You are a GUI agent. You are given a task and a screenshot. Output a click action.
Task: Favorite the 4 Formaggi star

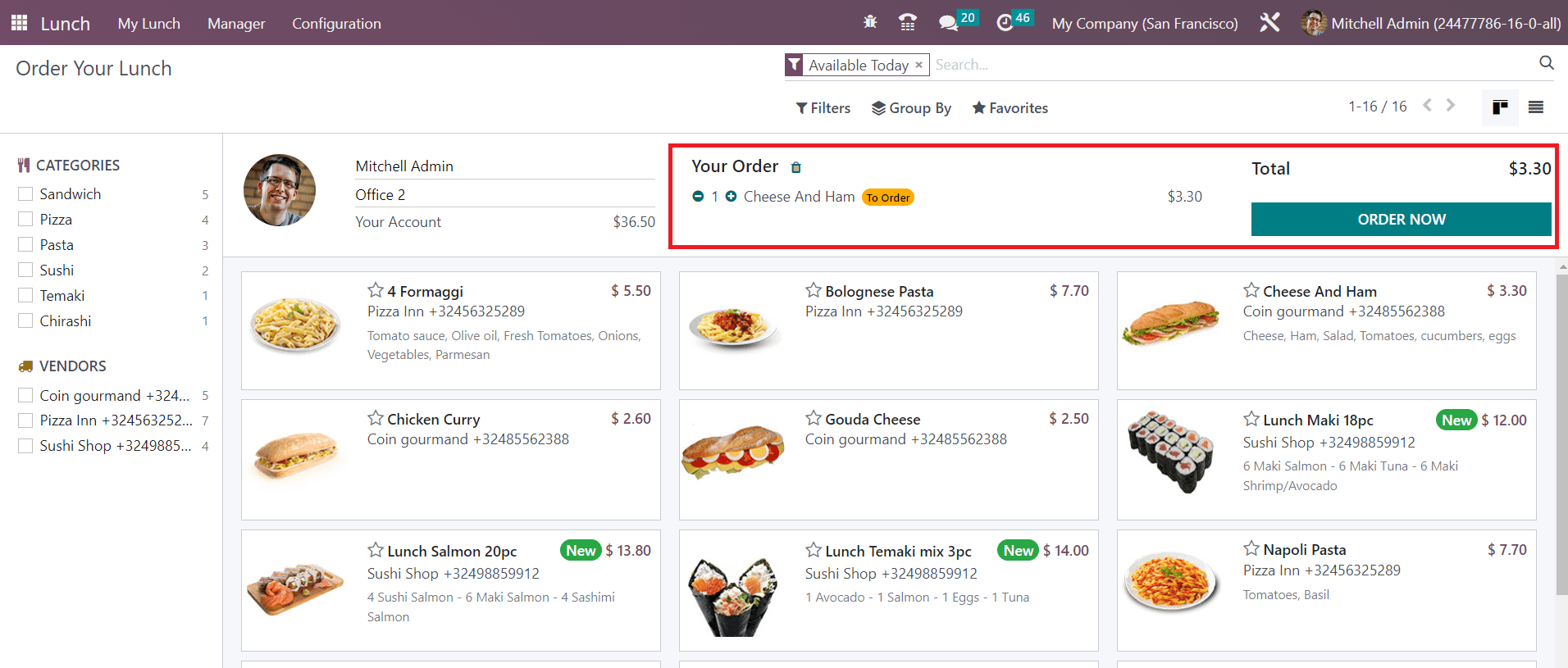376,290
